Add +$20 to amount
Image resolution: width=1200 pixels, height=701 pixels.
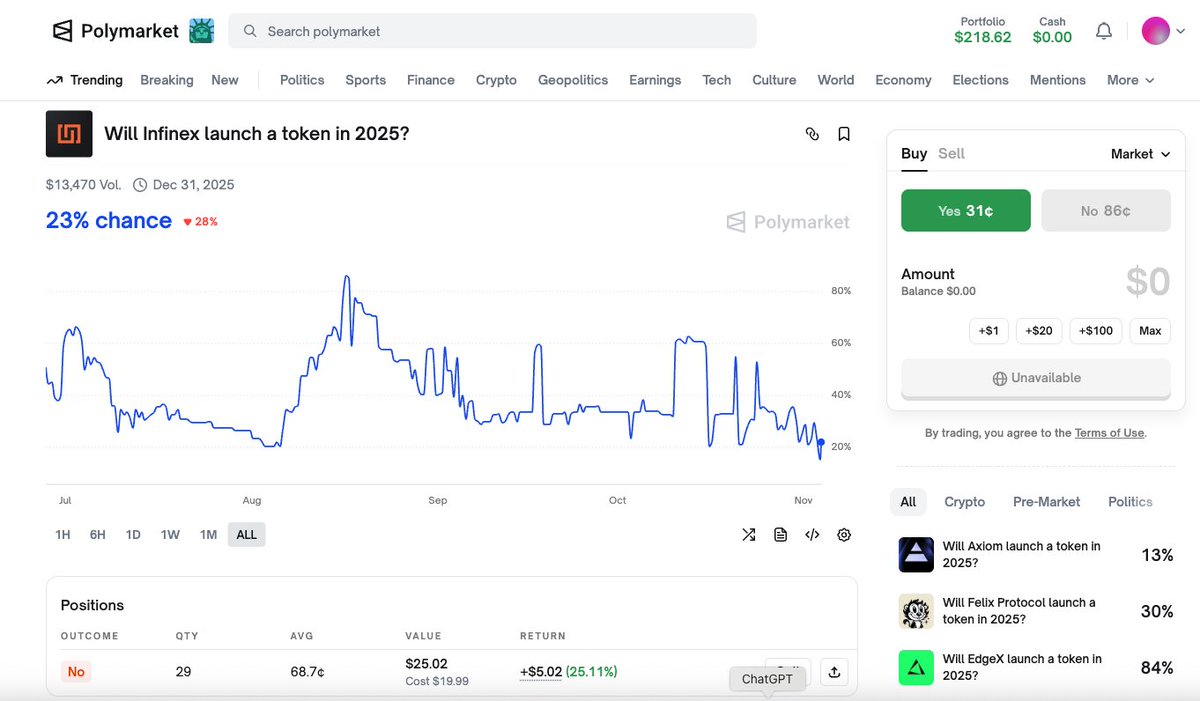tap(1039, 331)
